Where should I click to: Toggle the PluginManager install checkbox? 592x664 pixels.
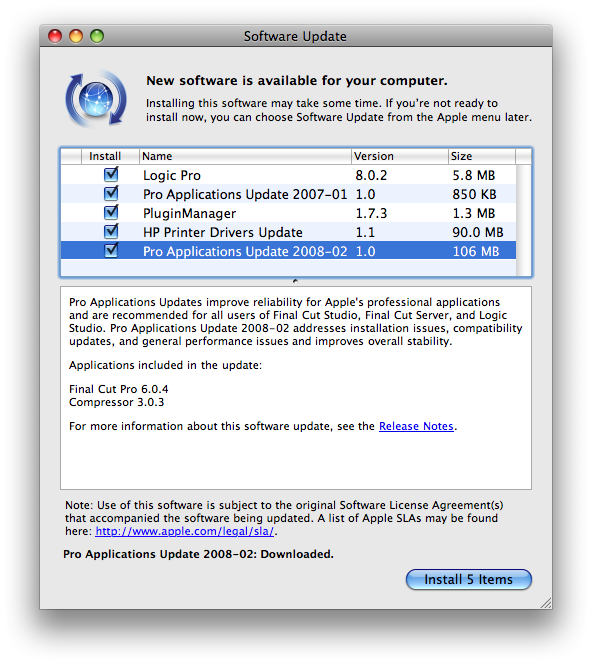(111, 212)
